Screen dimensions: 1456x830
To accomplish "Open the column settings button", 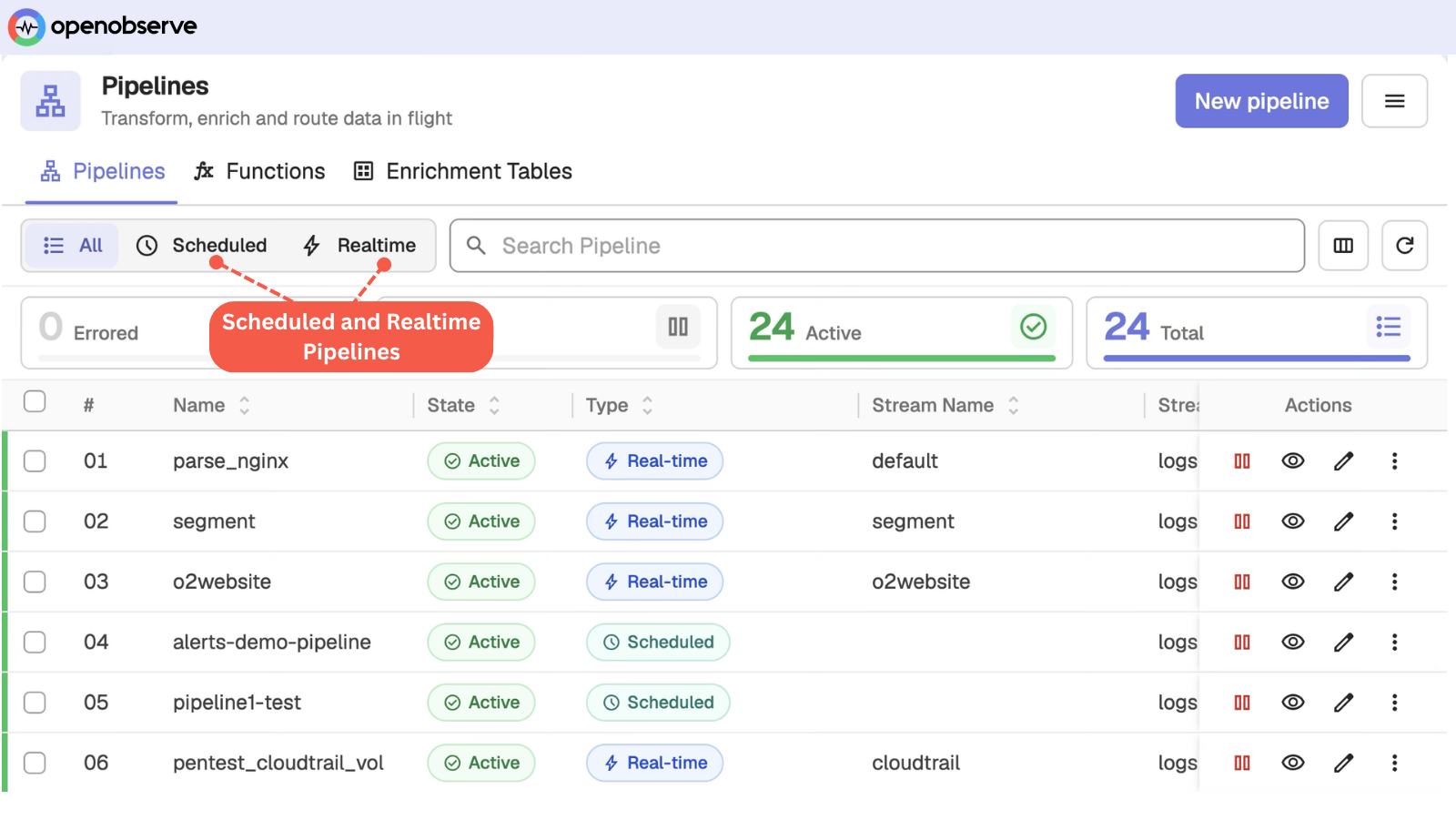I will (x=1343, y=246).
